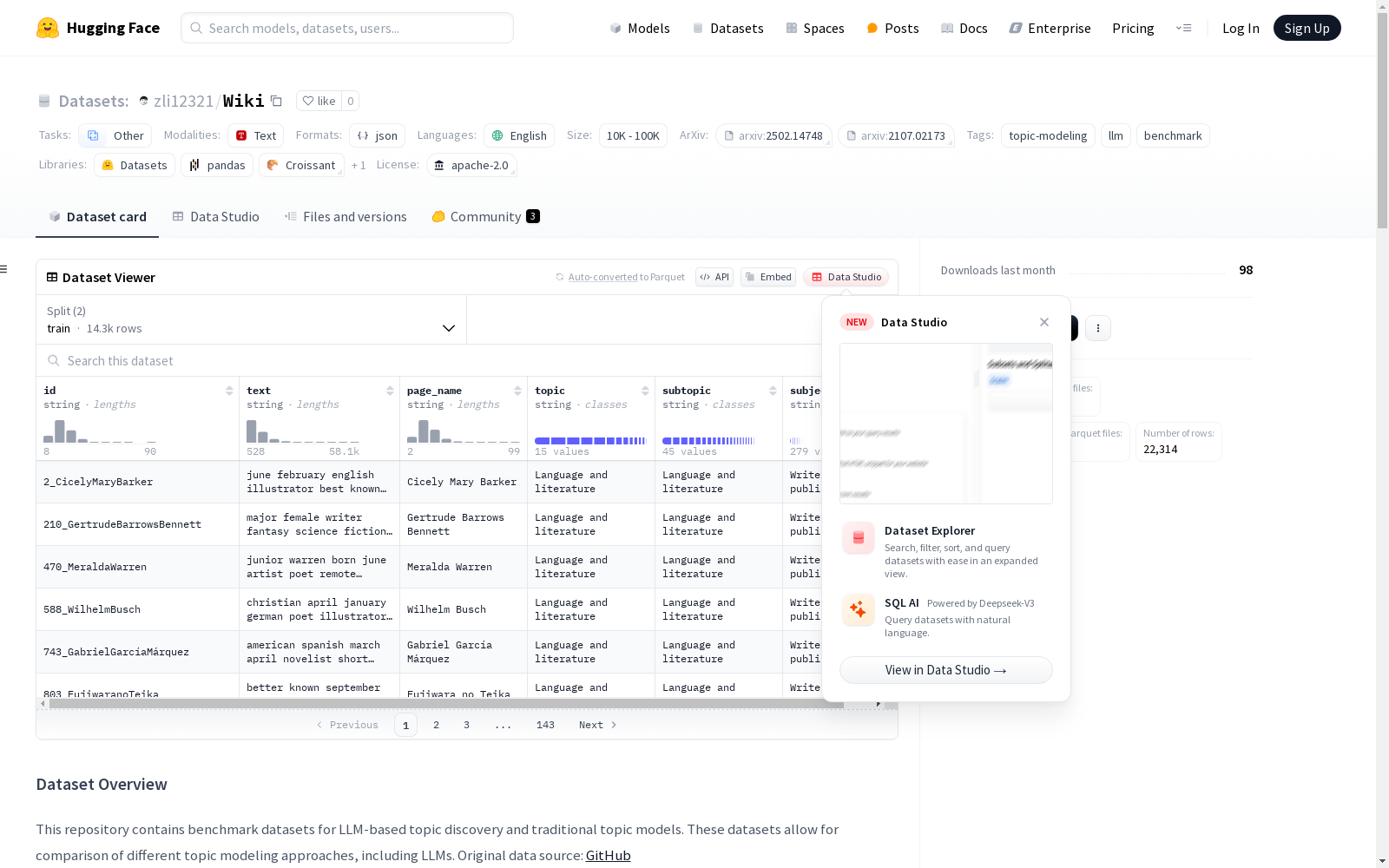Open the arxiv:2107.02173 tag
This screenshot has height=868, width=1389.
point(896,135)
